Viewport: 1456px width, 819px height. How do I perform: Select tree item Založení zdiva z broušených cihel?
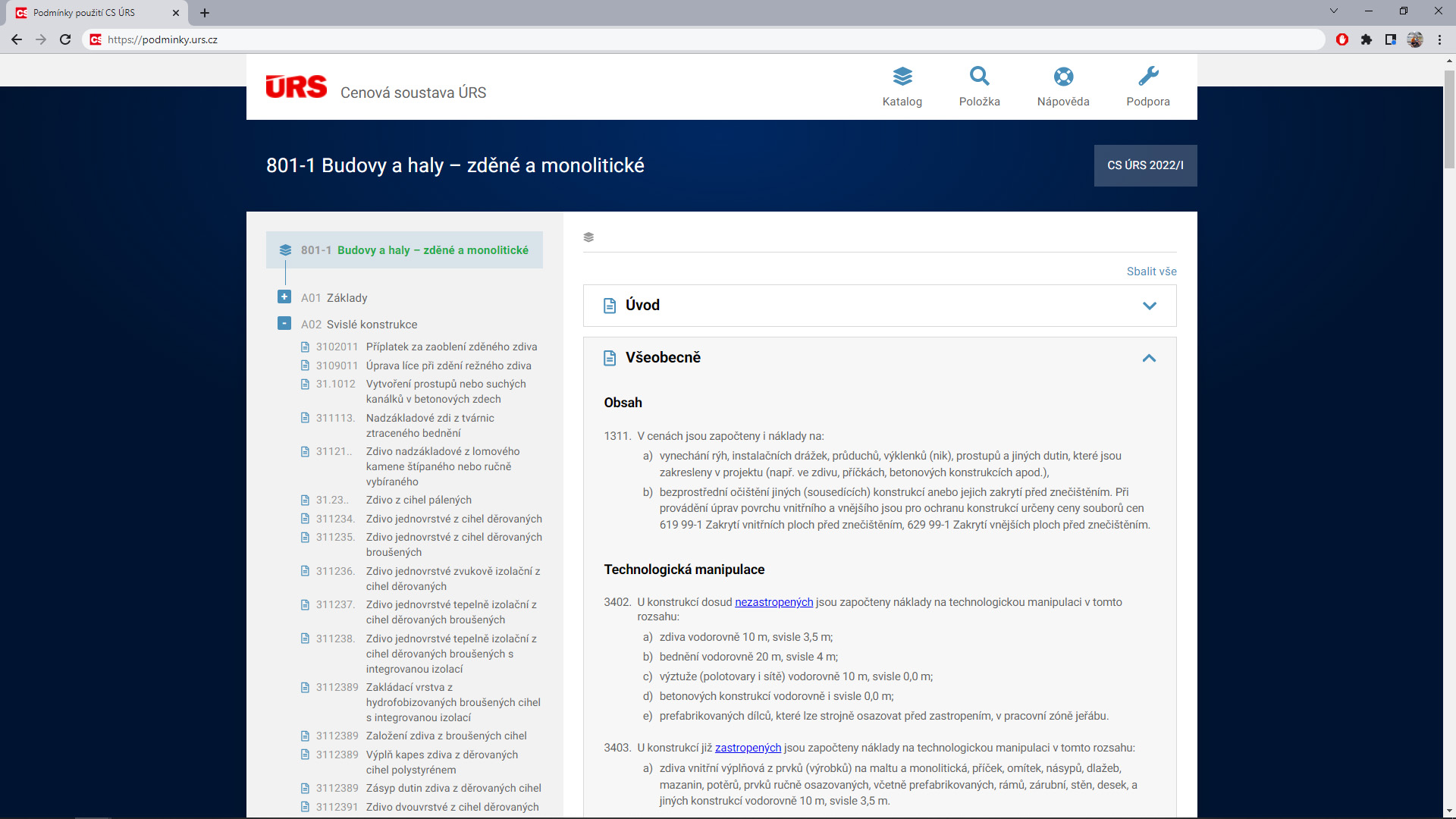click(x=446, y=736)
